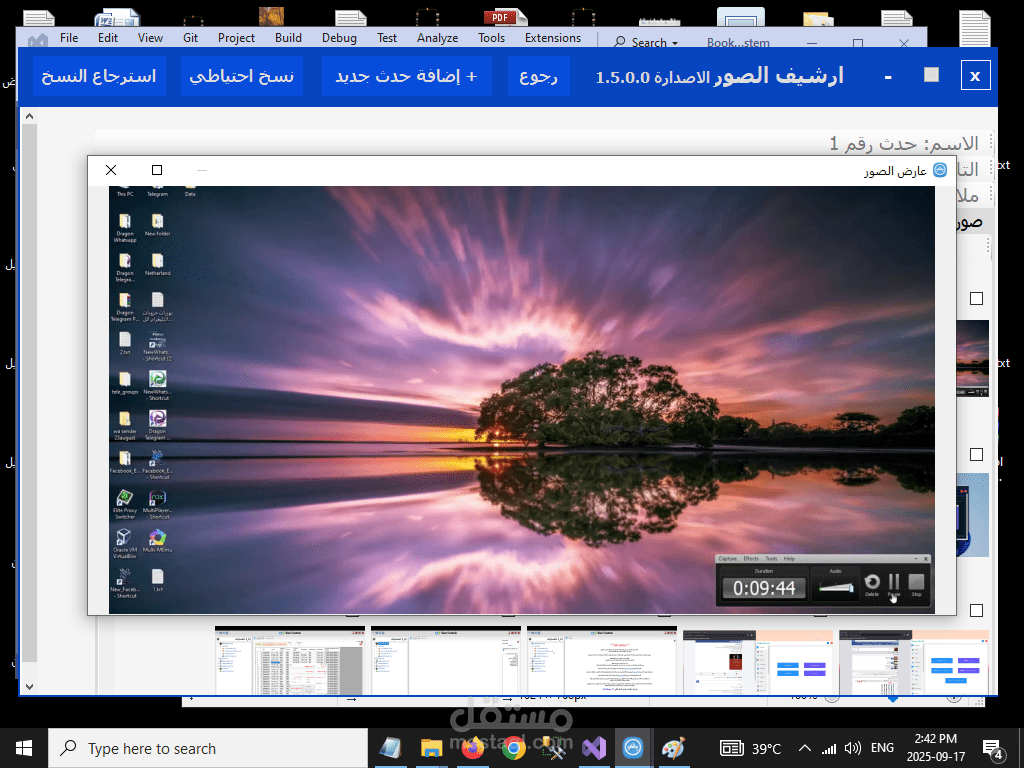
Task: Open the third thumbnail in the bottom strip
Action: (x=602, y=661)
